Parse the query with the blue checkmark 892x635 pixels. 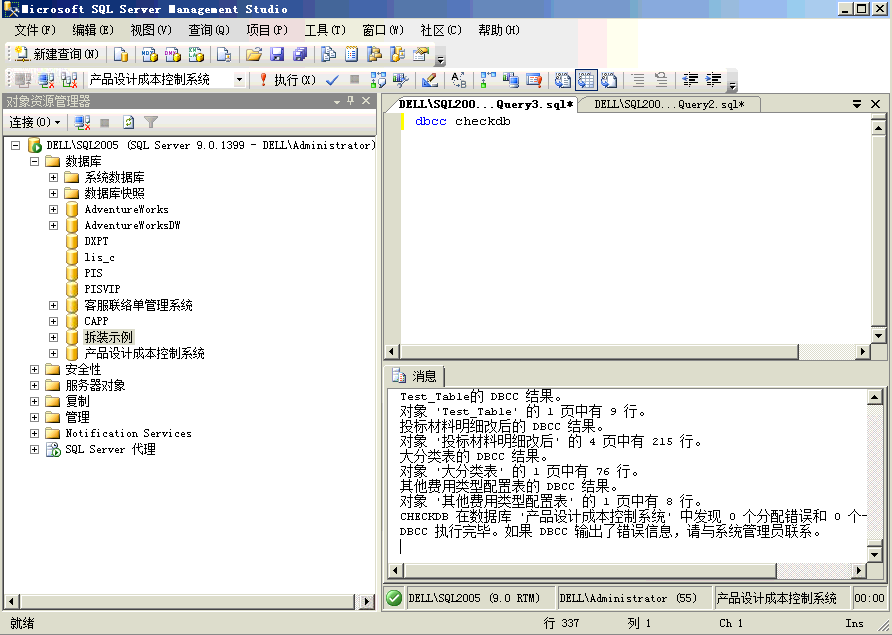pyautogui.click(x=332, y=80)
